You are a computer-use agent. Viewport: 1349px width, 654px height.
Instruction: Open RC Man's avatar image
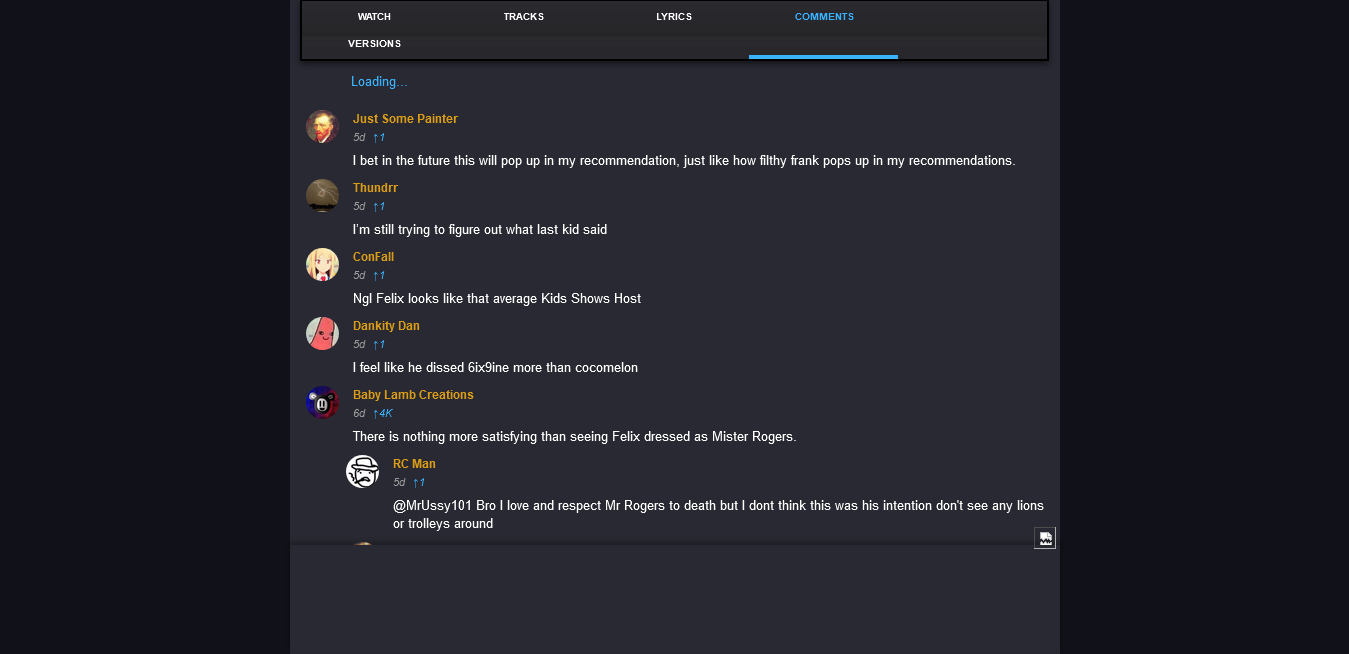(362, 472)
